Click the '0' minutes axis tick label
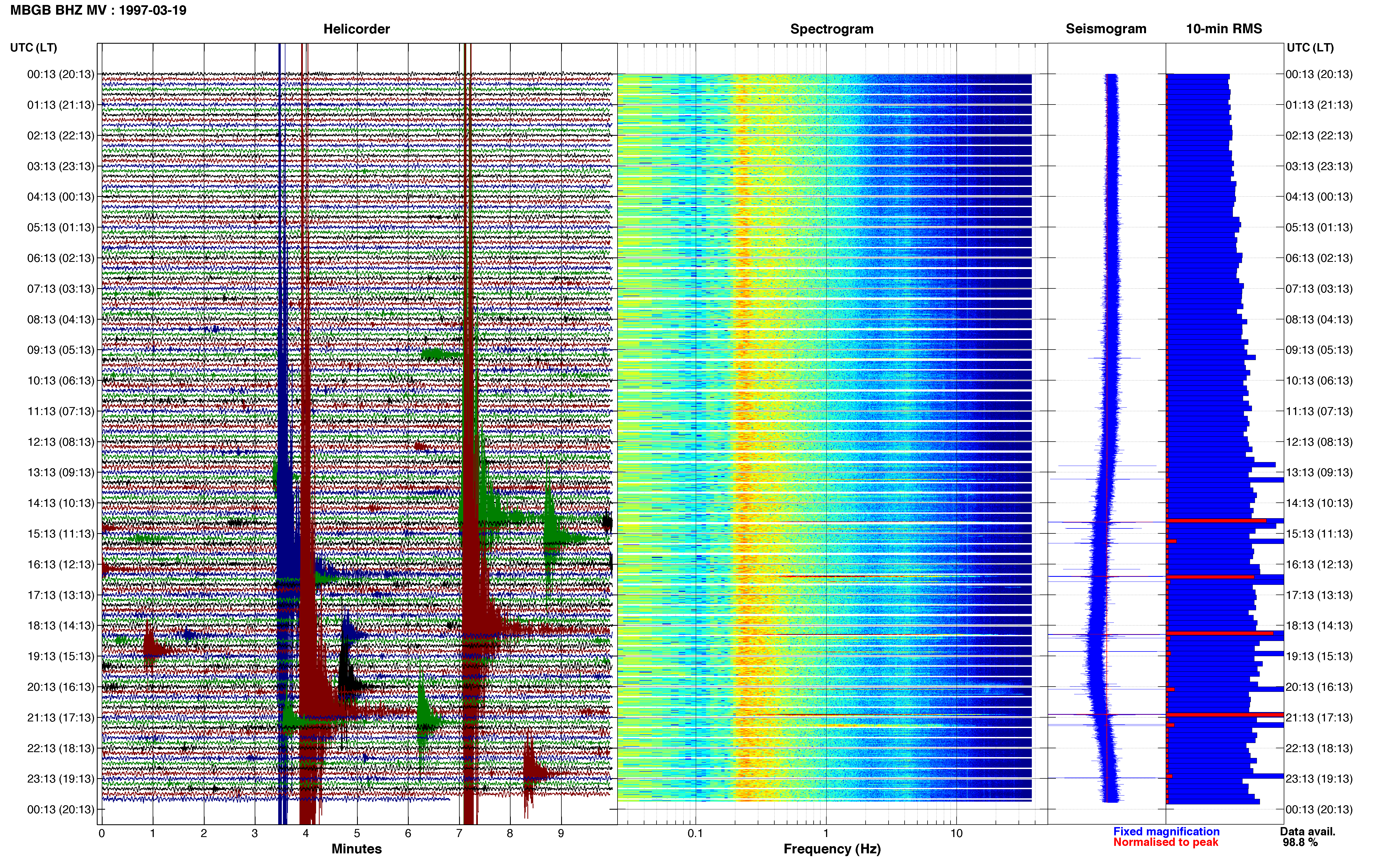The height and width of the screenshot is (868, 1388). click(x=101, y=833)
